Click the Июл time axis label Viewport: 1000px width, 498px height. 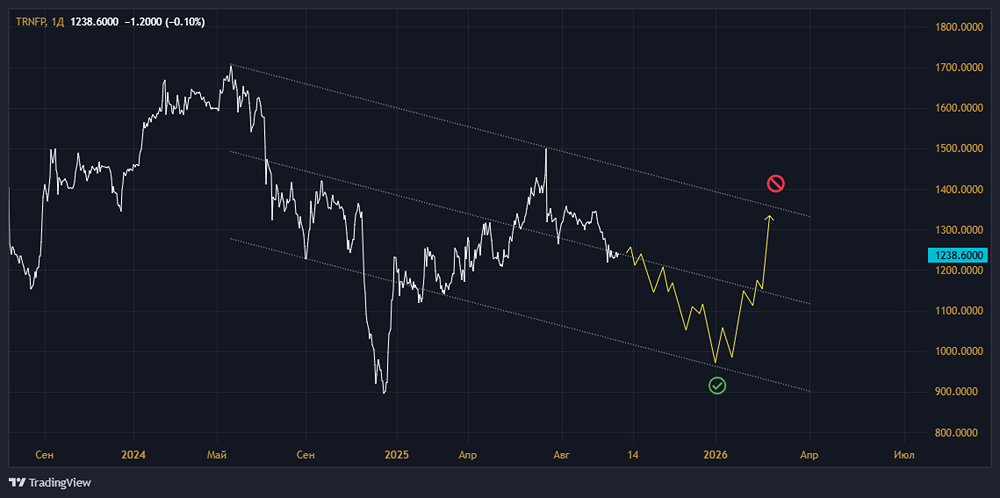pyautogui.click(x=904, y=455)
